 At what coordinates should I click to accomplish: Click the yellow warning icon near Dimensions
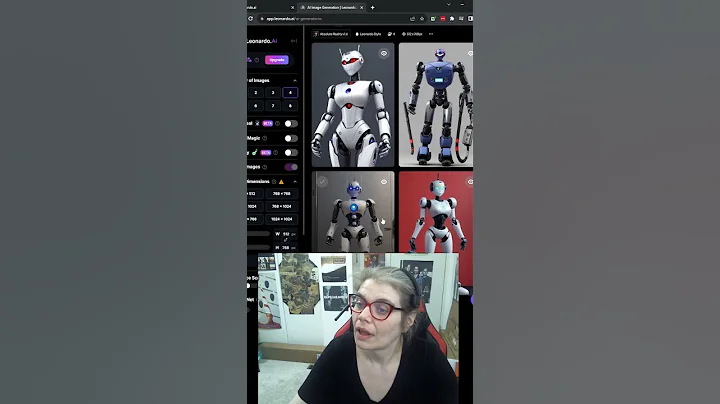pos(281,182)
